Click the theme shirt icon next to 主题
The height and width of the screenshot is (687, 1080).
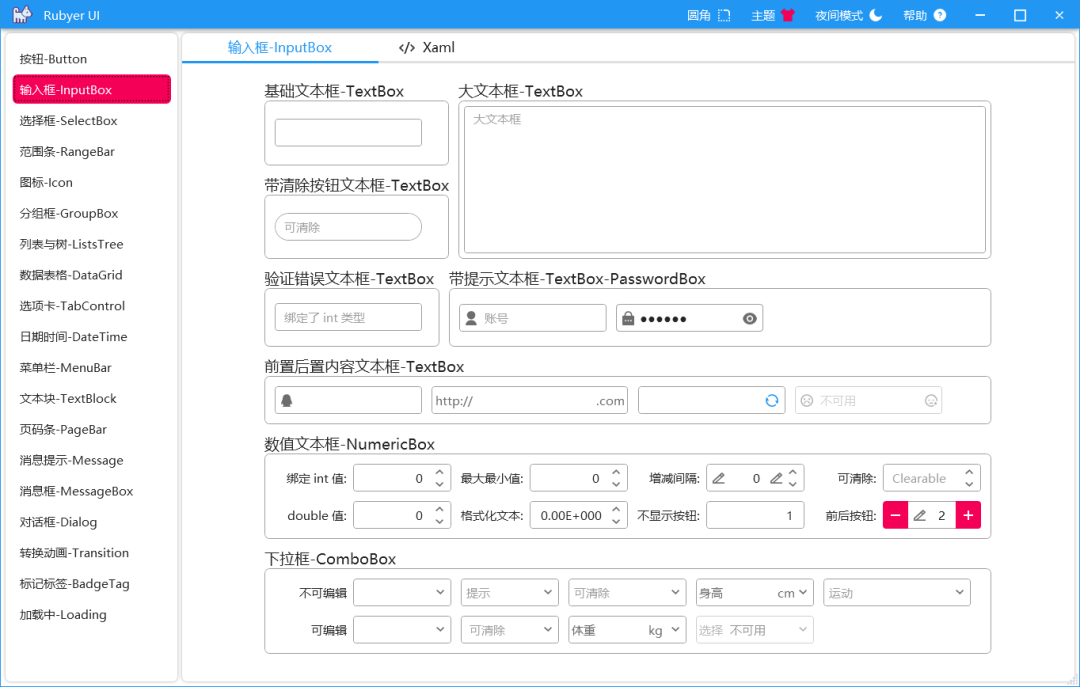(789, 15)
